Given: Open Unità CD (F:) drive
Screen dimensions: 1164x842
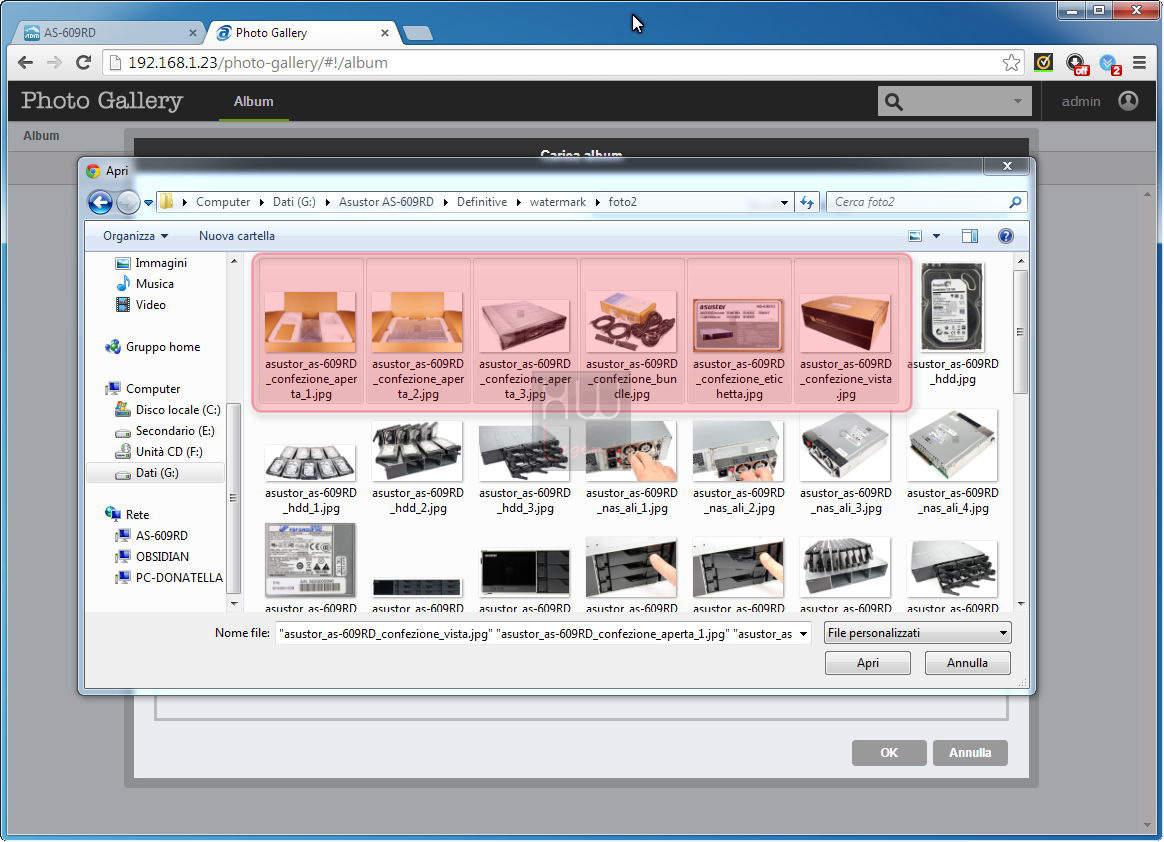Looking at the screenshot, I should tap(159, 451).
